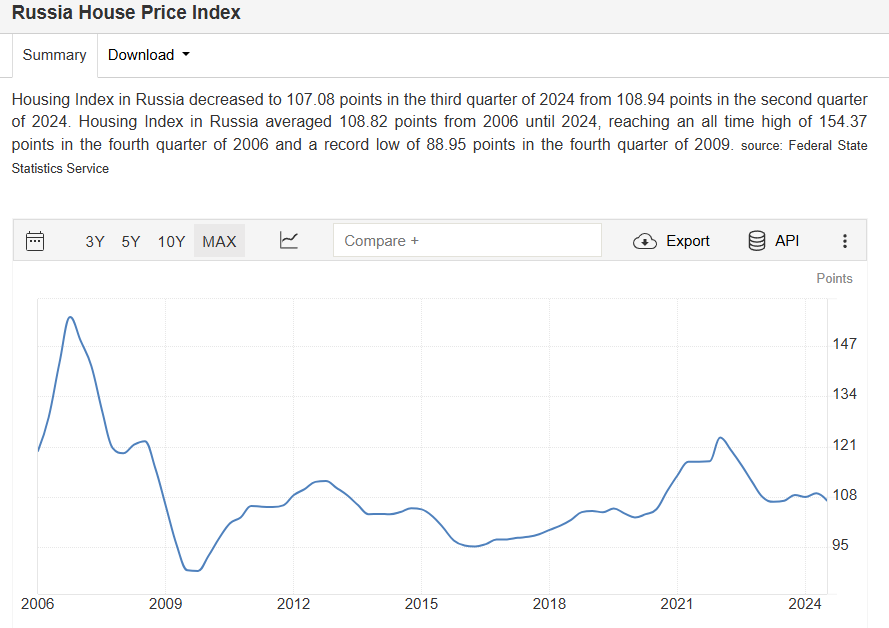Switch chart to 10Y range
The width and height of the screenshot is (889, 628).
coord(171,241)
